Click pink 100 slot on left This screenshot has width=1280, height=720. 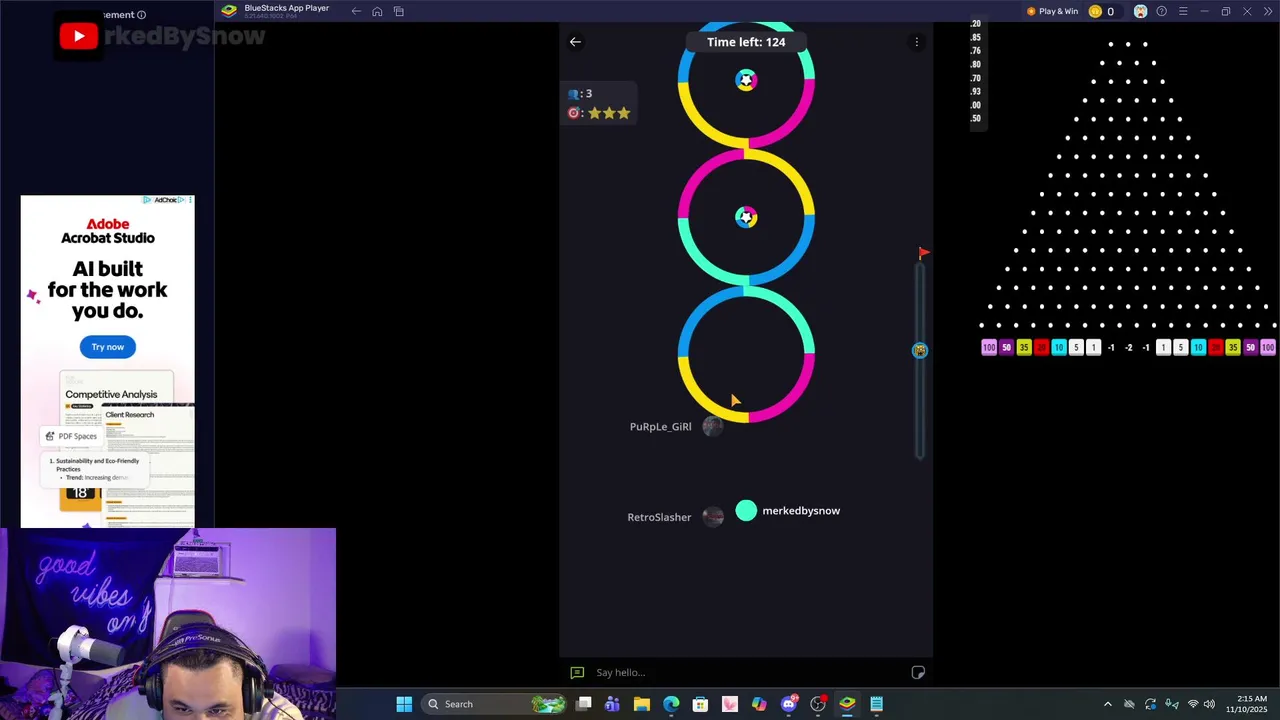[x=989, y=348]
